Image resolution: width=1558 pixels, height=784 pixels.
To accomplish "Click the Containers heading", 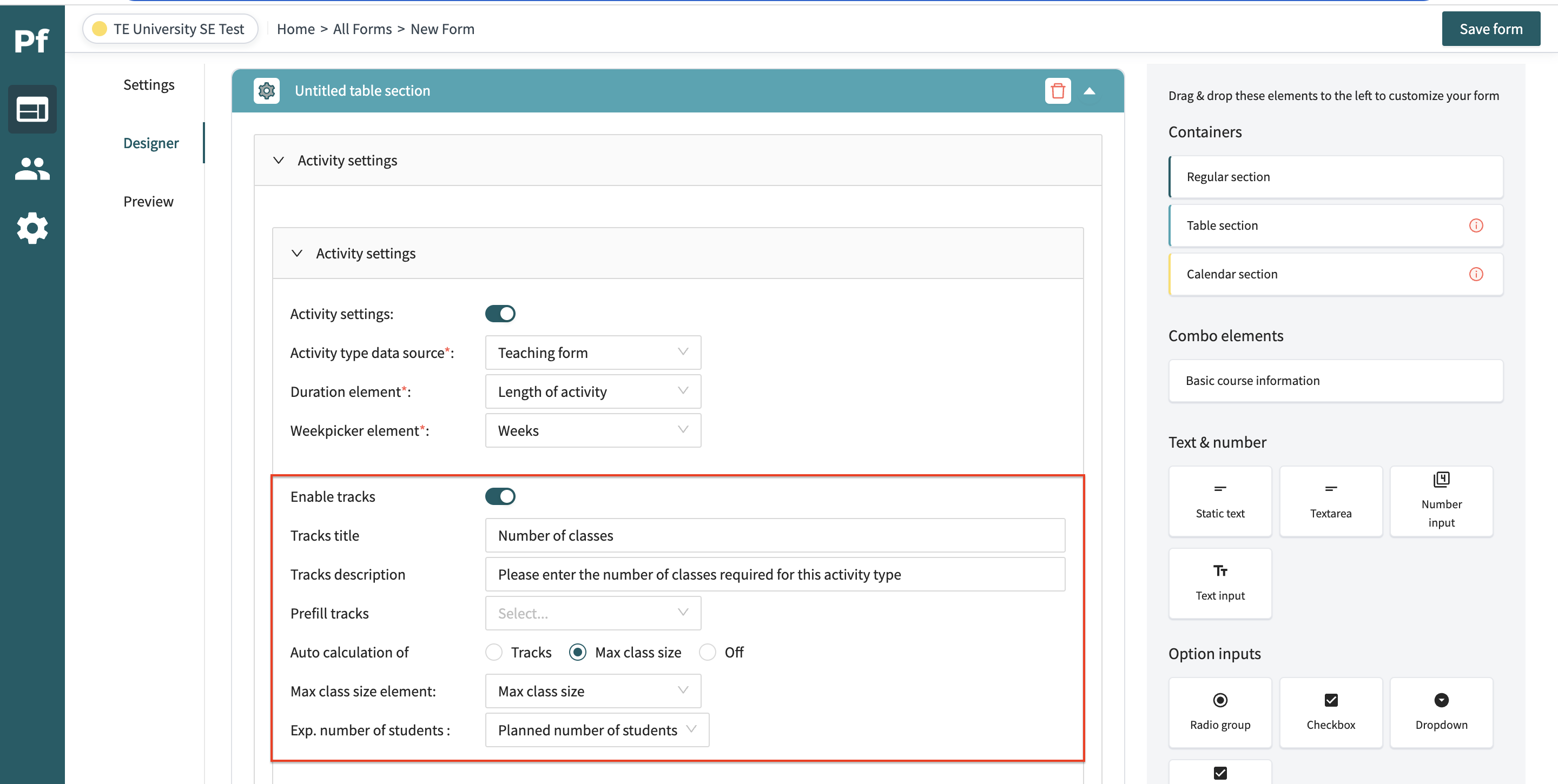I will click(1205, 132).
